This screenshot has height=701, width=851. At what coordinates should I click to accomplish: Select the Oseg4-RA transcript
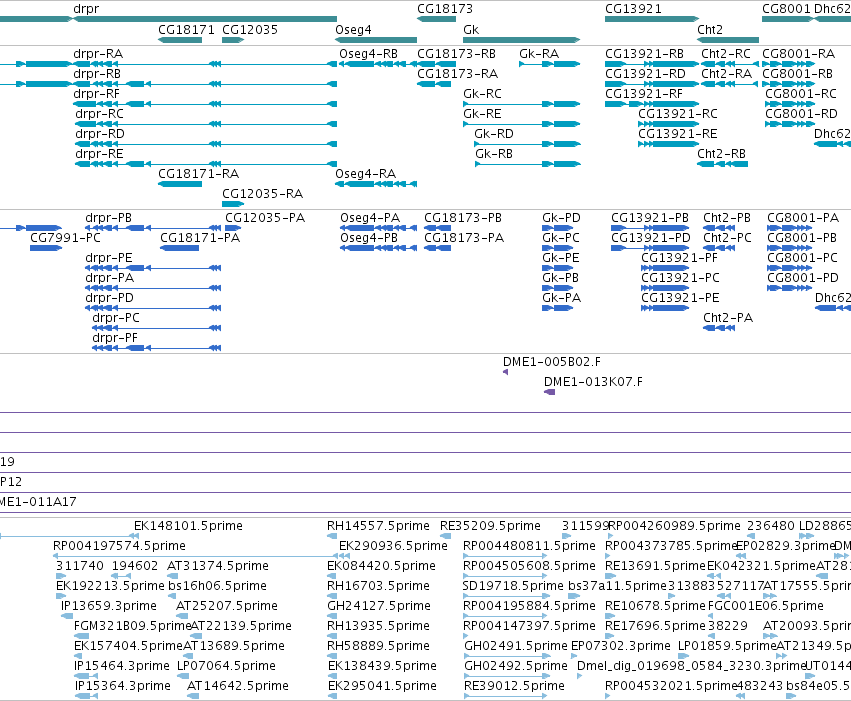(x=376, y=184)
